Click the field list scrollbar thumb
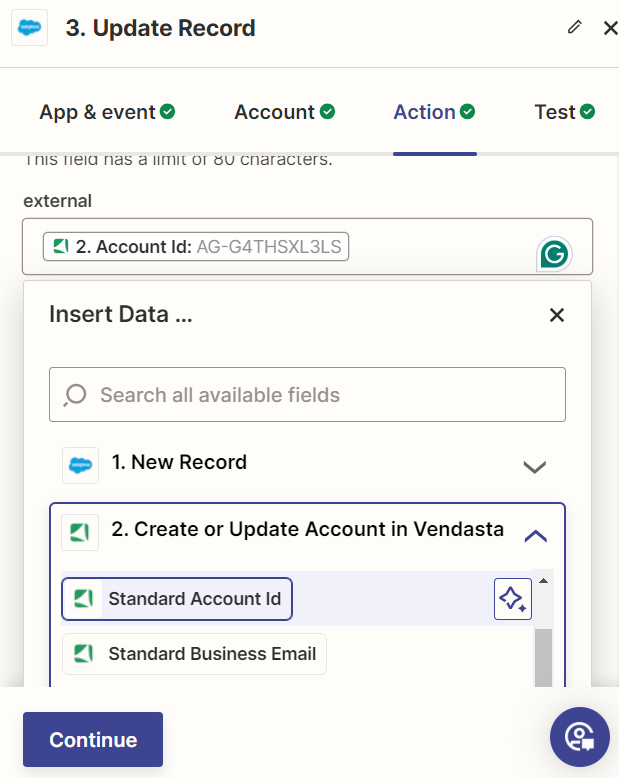Viewport: 619px width, 778px height. [x=544, y=658]
